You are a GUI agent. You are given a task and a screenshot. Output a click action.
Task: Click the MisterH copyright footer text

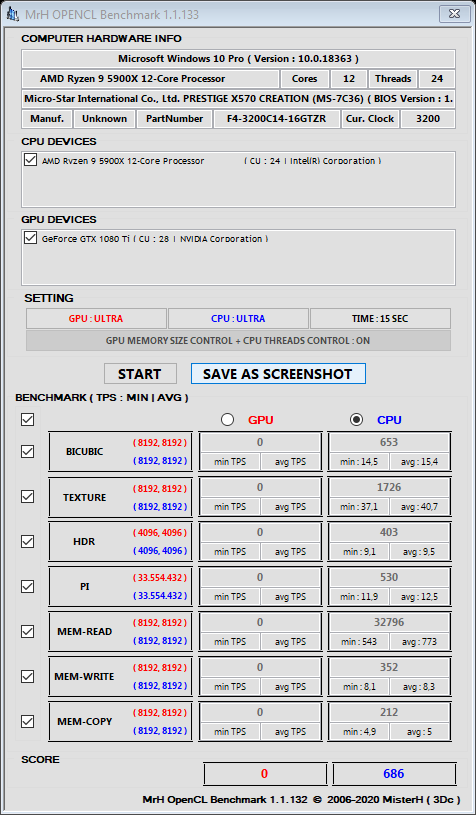click(301, 799)
